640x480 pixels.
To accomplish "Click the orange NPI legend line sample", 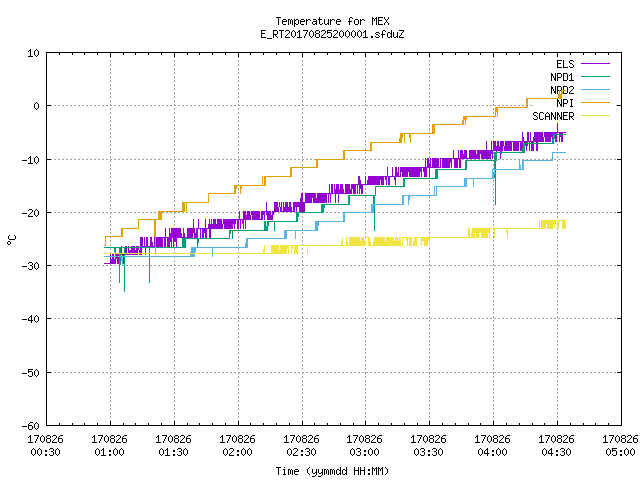I will coord(595,103).
